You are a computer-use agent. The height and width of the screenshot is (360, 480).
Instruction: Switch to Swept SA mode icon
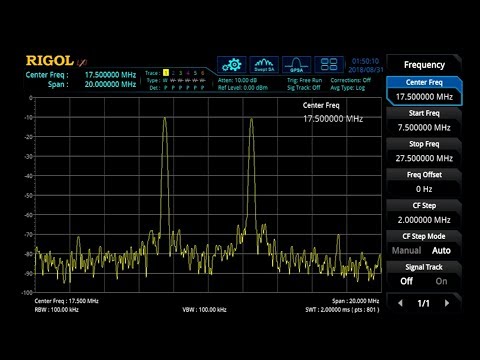(264, 64)
